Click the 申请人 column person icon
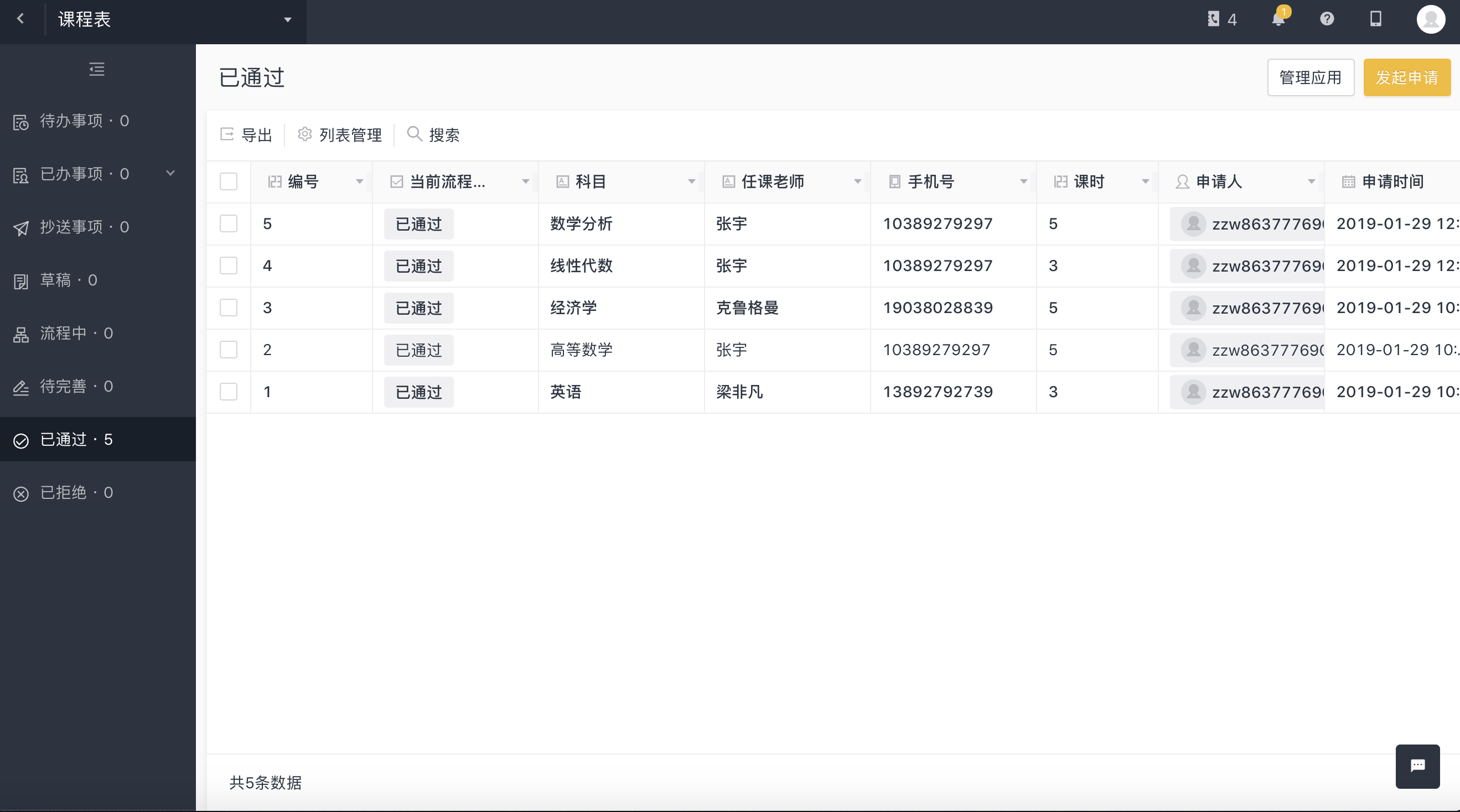 tap(1182, 182)
